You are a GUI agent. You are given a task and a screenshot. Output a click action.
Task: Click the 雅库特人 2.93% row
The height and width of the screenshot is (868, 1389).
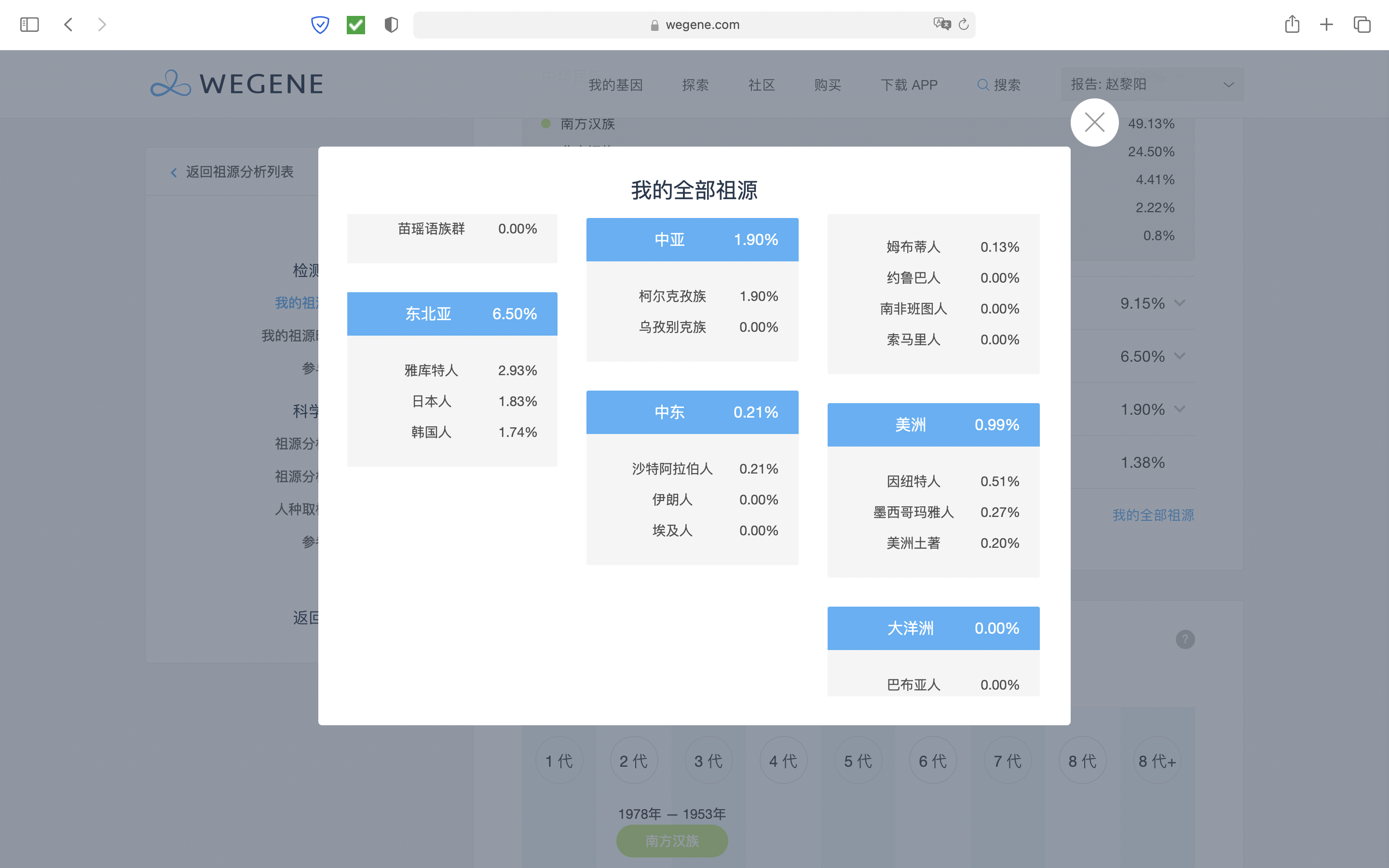tap(452, 370)
